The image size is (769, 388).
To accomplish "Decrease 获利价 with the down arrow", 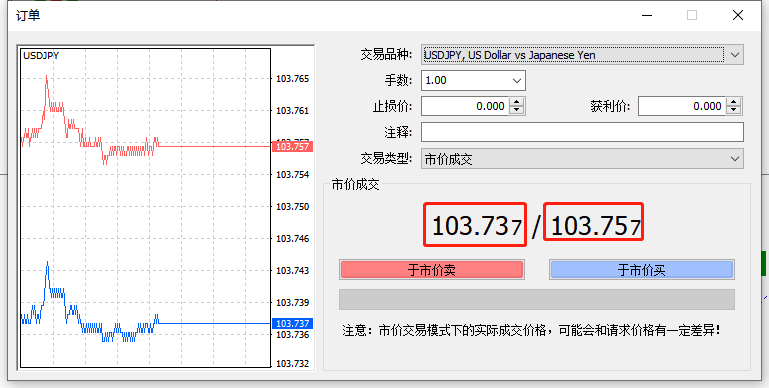I will point(733,110).
